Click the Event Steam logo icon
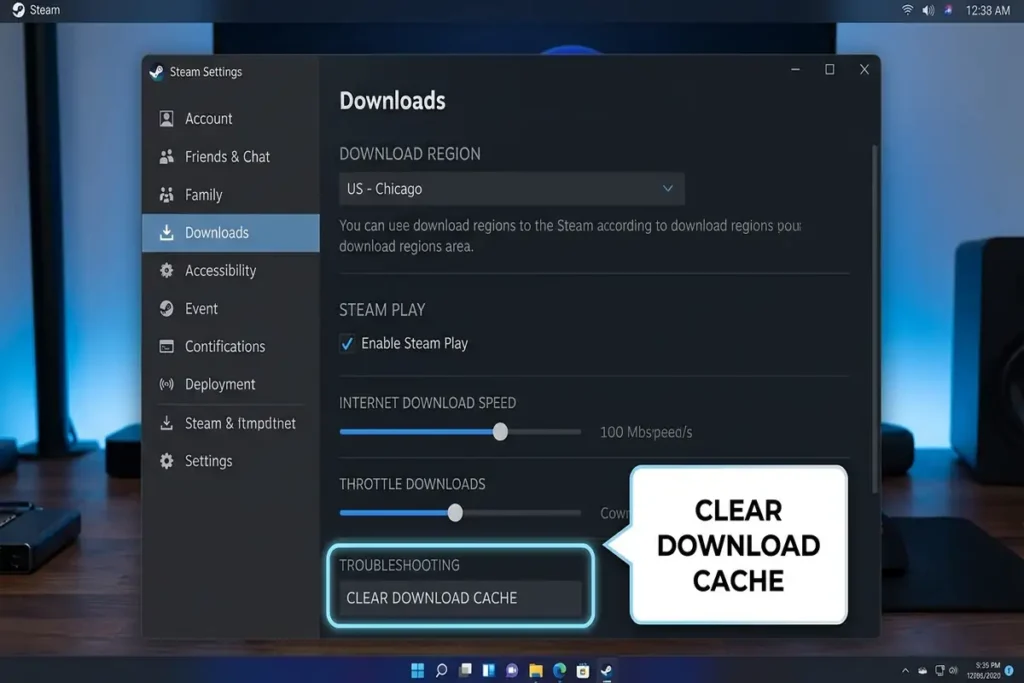 (x=167, y=308)
